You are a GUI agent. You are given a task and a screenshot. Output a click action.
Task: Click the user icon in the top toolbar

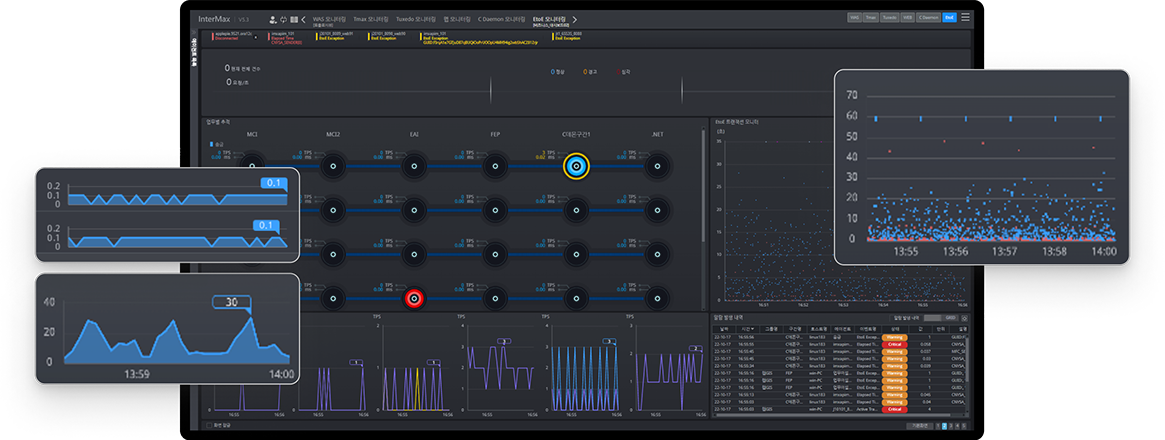click(273, 18)
